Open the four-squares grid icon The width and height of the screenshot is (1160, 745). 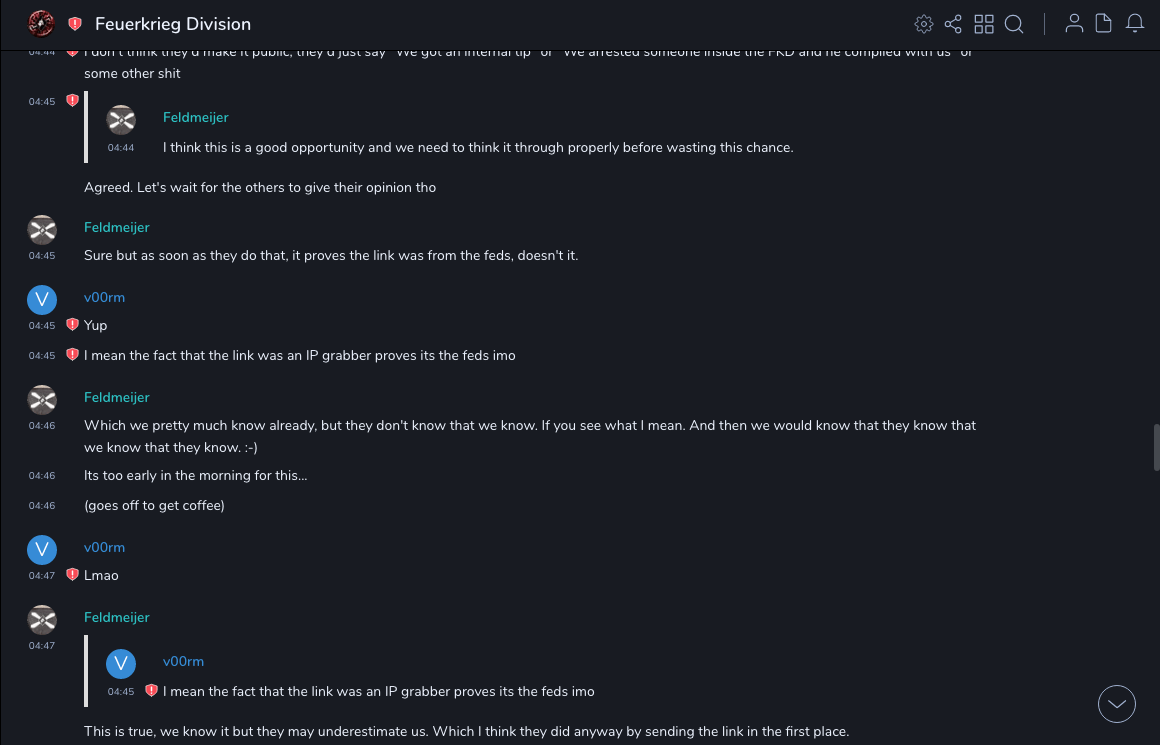click(984, 24)
